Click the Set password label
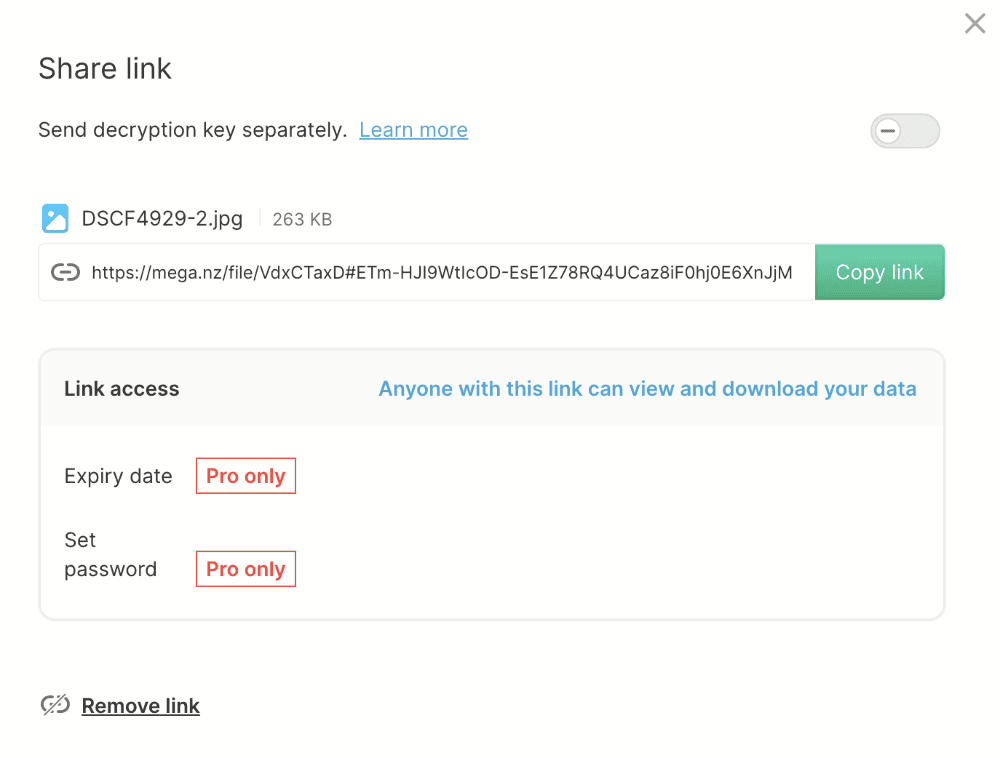The width and height of the screenshot is (1000, 758). 110,554
